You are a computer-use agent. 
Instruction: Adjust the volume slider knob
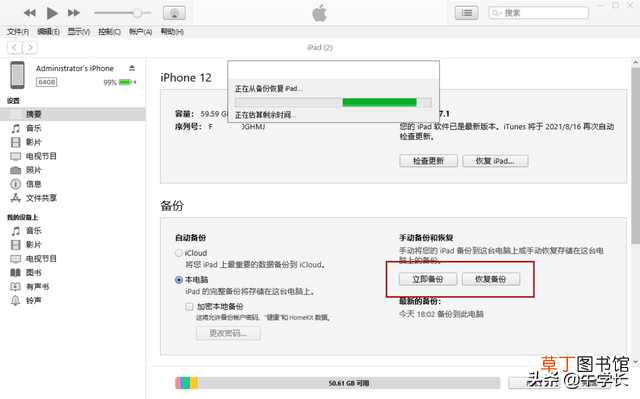point(137,13)
